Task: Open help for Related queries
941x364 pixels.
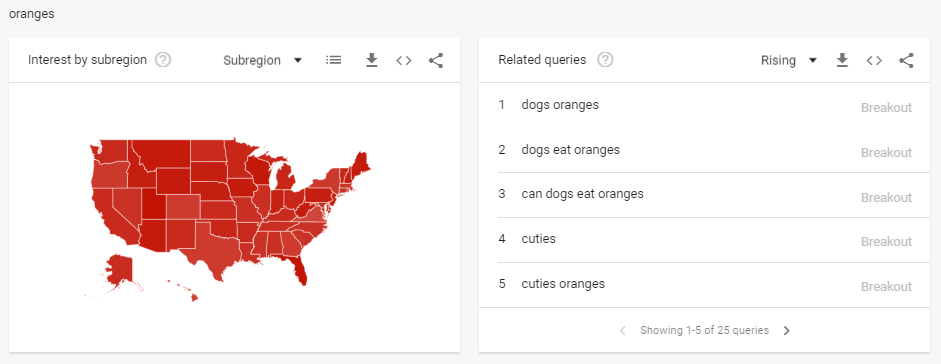Action: (x=606, y=60)
